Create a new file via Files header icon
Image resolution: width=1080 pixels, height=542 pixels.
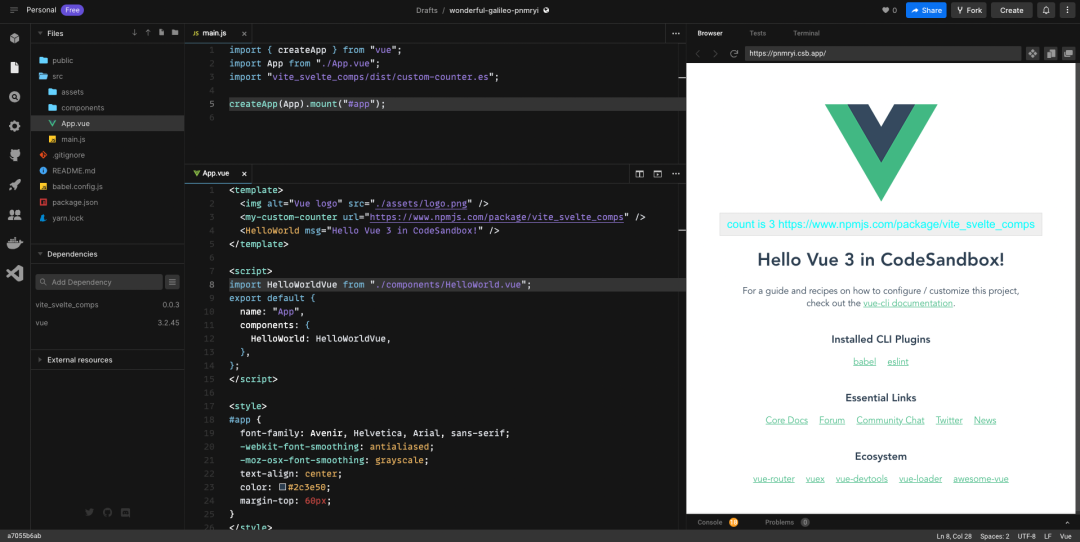(161, 32)
